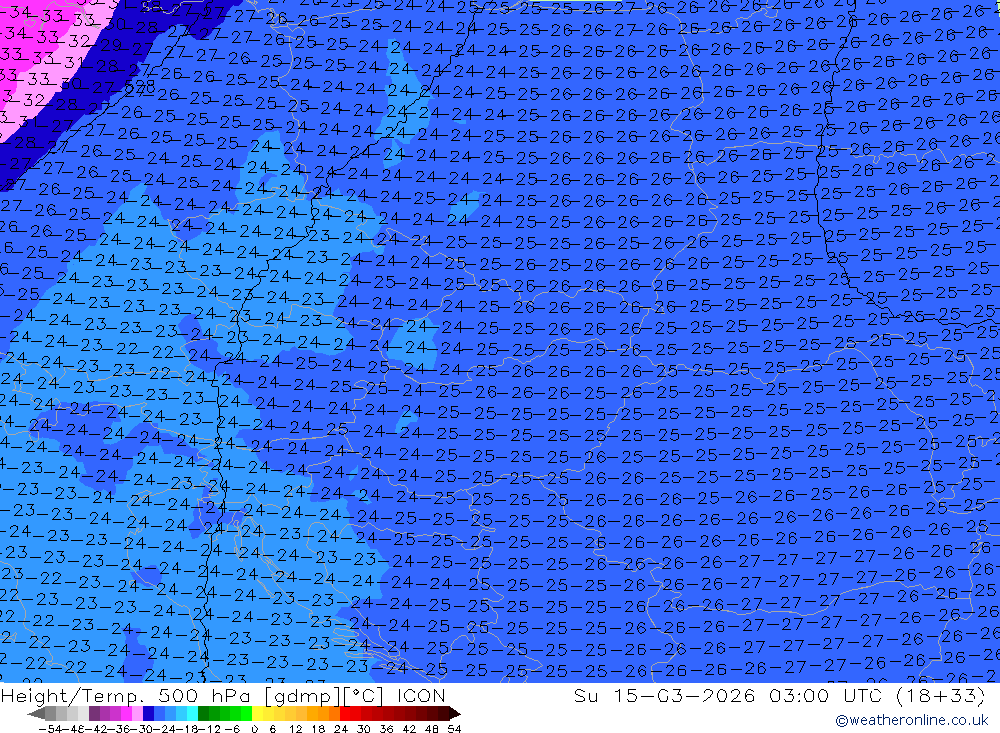Click the -54 legend label

pyautogui.click(x=50, y=729)
